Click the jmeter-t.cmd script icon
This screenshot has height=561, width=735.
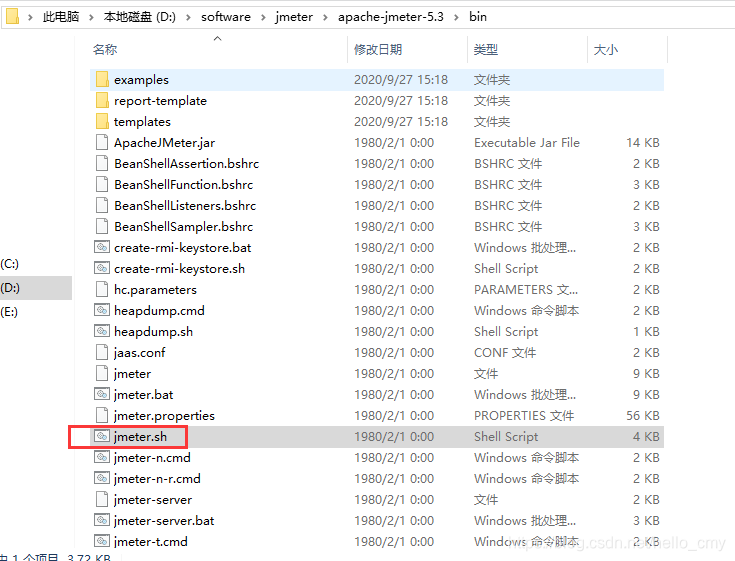(x=102, y=541)
